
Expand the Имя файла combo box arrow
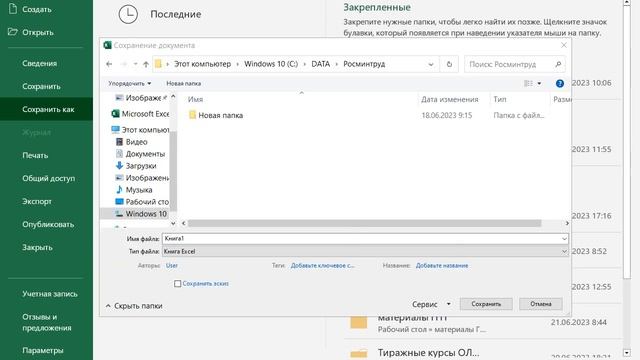[564, 239]
